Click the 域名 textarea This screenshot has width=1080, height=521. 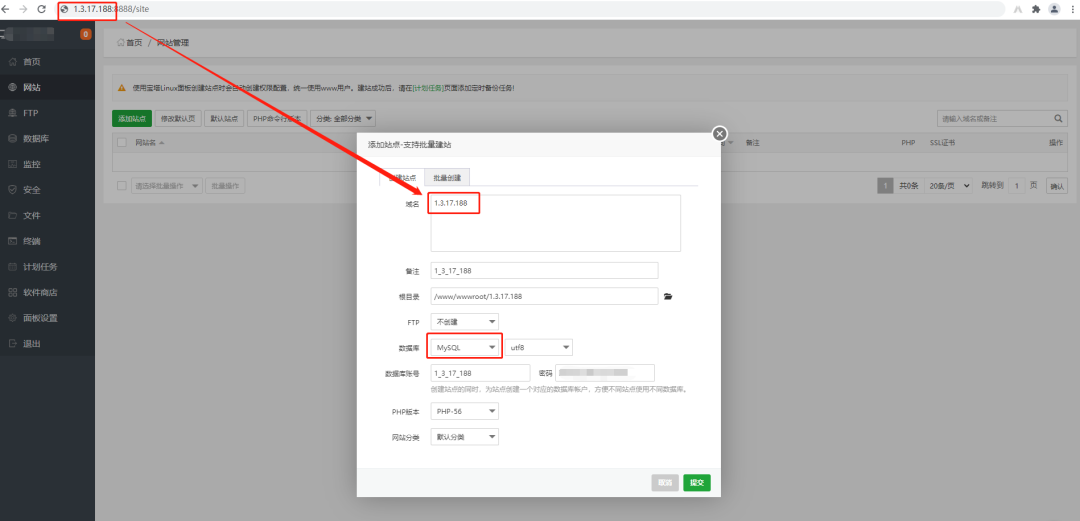(x=555, y=223)
